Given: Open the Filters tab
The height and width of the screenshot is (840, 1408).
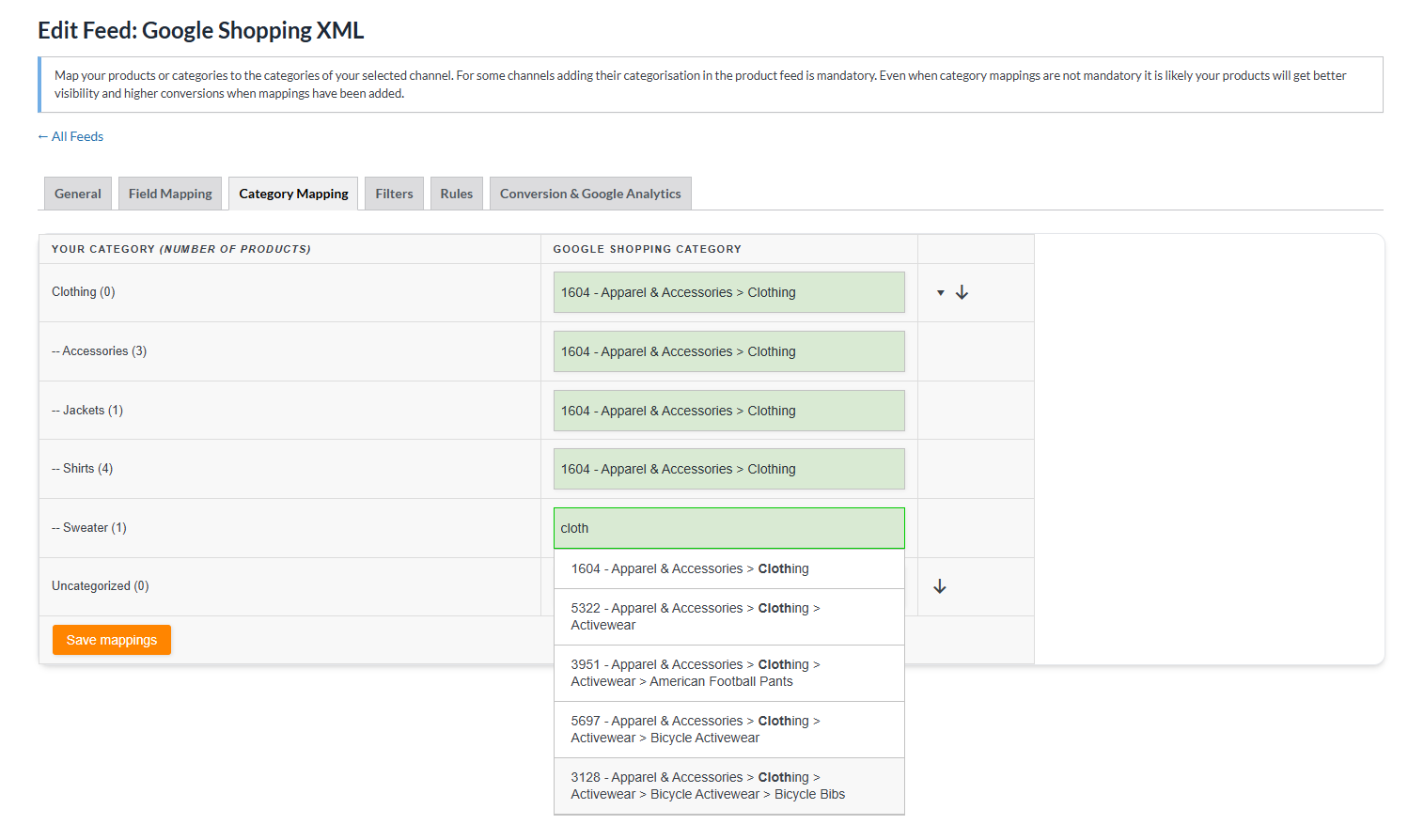Looking at the screenshot, I should pyautogui.click(x=394, y=194).
